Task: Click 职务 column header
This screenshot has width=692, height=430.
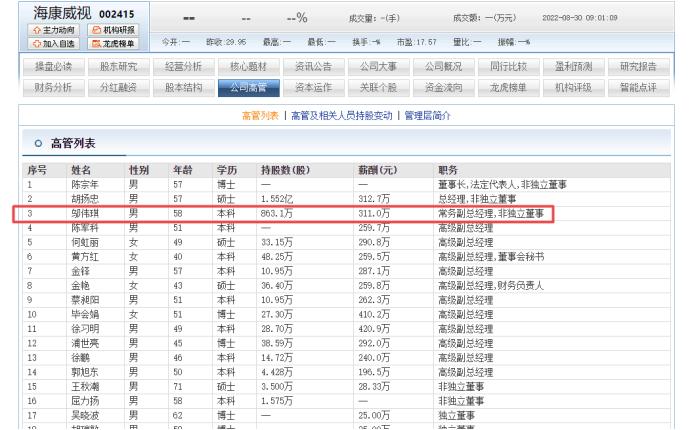Action: coord(448,170)
